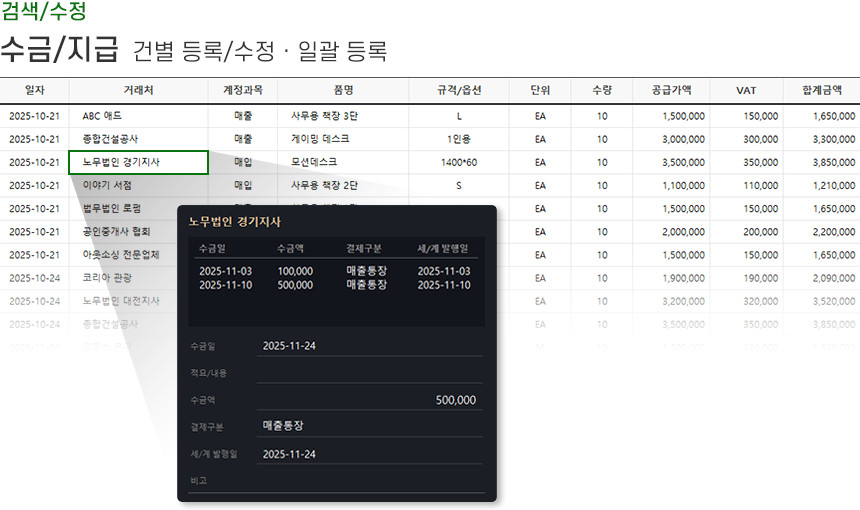This screenshot has height=510, width=860.
Task: Open the 검색/수정 menu at top
Action: (x=44, y=12)
